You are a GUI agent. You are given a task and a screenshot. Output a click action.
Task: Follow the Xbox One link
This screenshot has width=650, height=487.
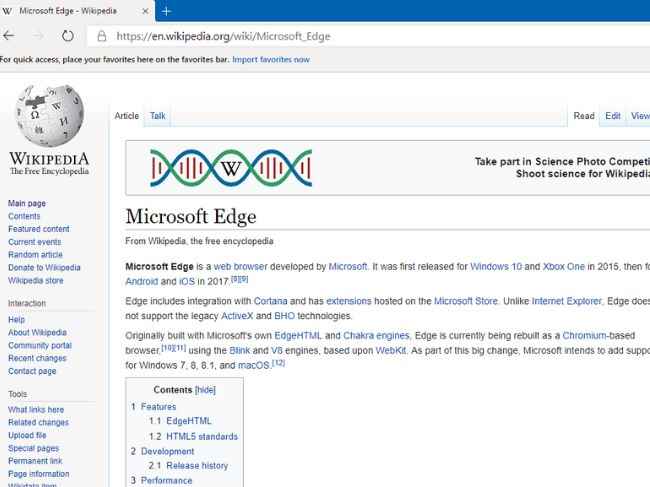[x=564, y=267]
